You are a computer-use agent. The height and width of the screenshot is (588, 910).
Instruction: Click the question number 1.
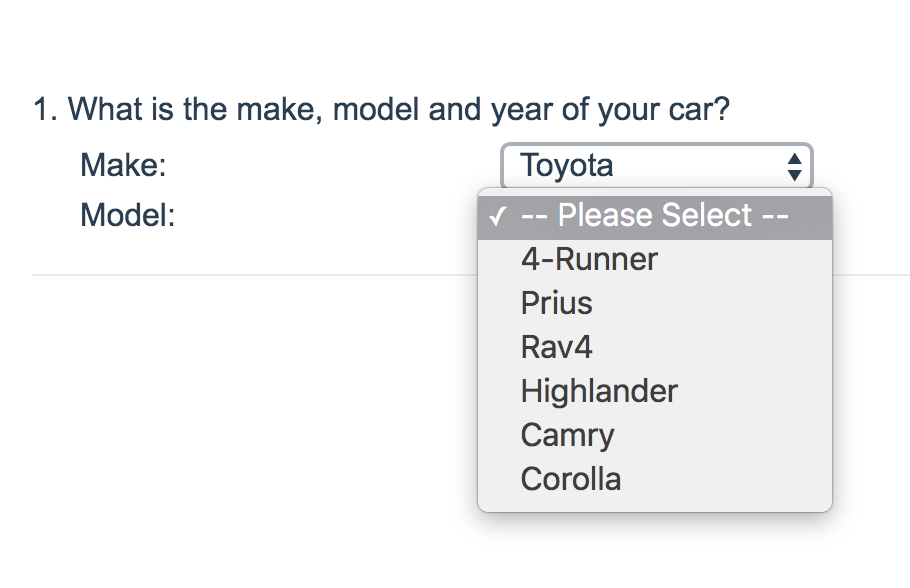click(43, 109)
